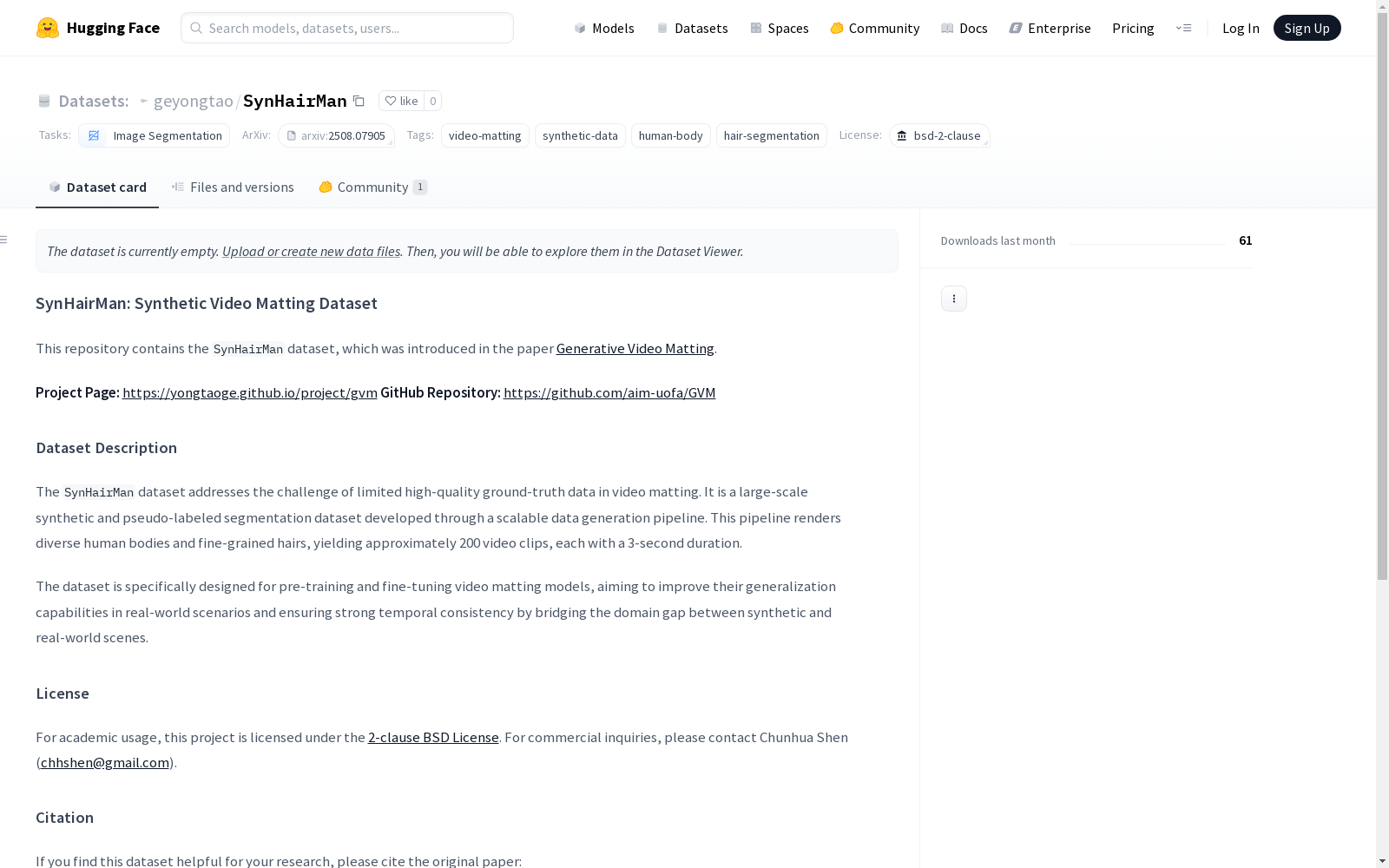View the Pricing page
Screen dimensions: 1389x868
coord(1133,28)
